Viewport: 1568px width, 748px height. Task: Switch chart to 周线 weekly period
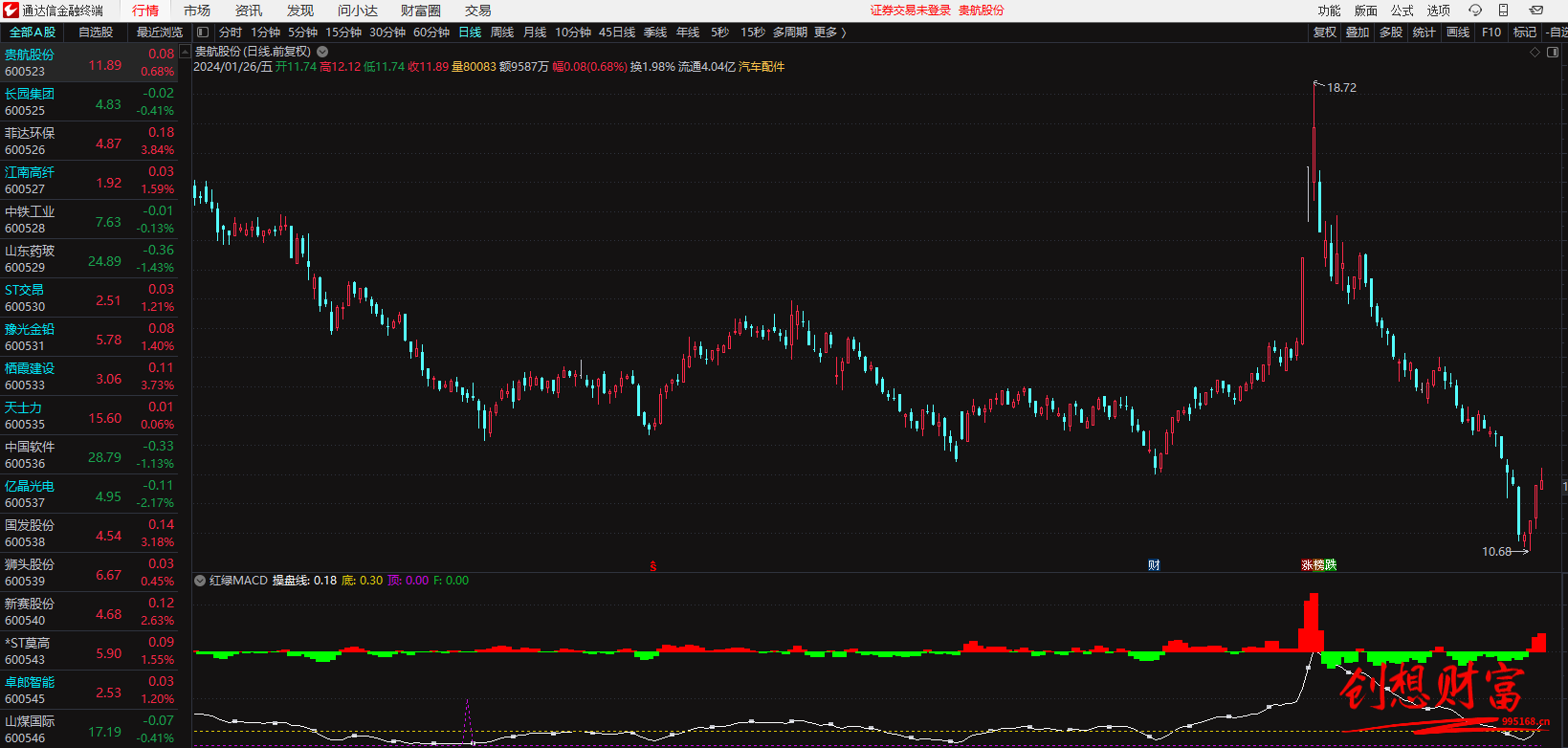coord(502,33)
